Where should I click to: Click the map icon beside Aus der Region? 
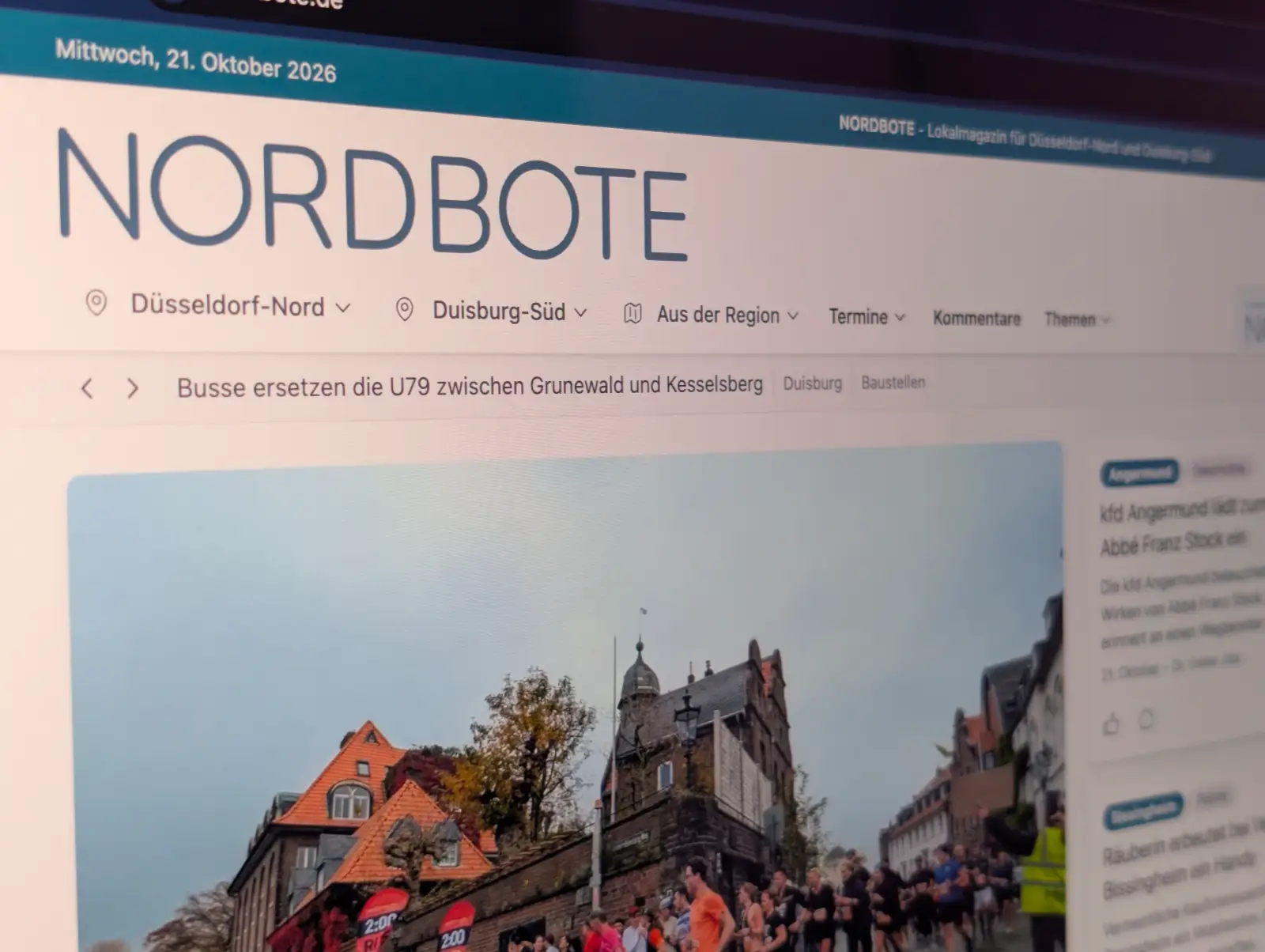point(632,313)
